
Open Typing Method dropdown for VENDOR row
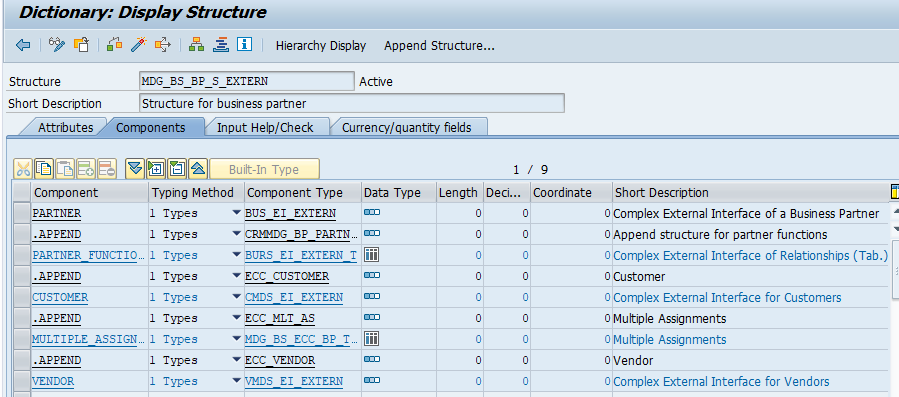pos(236,381)
